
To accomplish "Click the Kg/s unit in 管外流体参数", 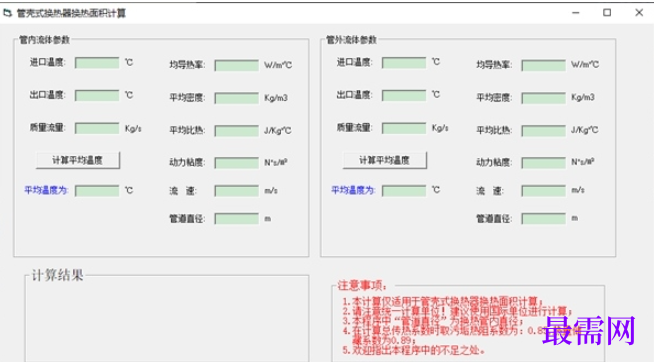I will pyautogui.click(x=440, y=128).
